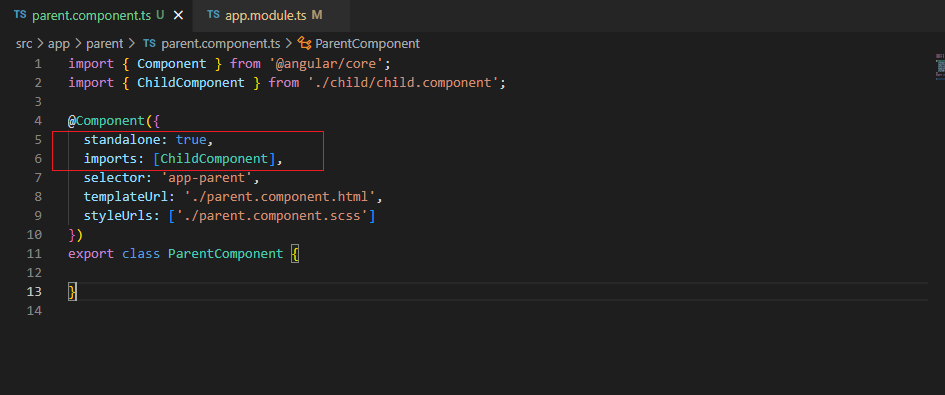Select the ParentComponent breadcrumb symbol
945x395 pixels.
367,43
